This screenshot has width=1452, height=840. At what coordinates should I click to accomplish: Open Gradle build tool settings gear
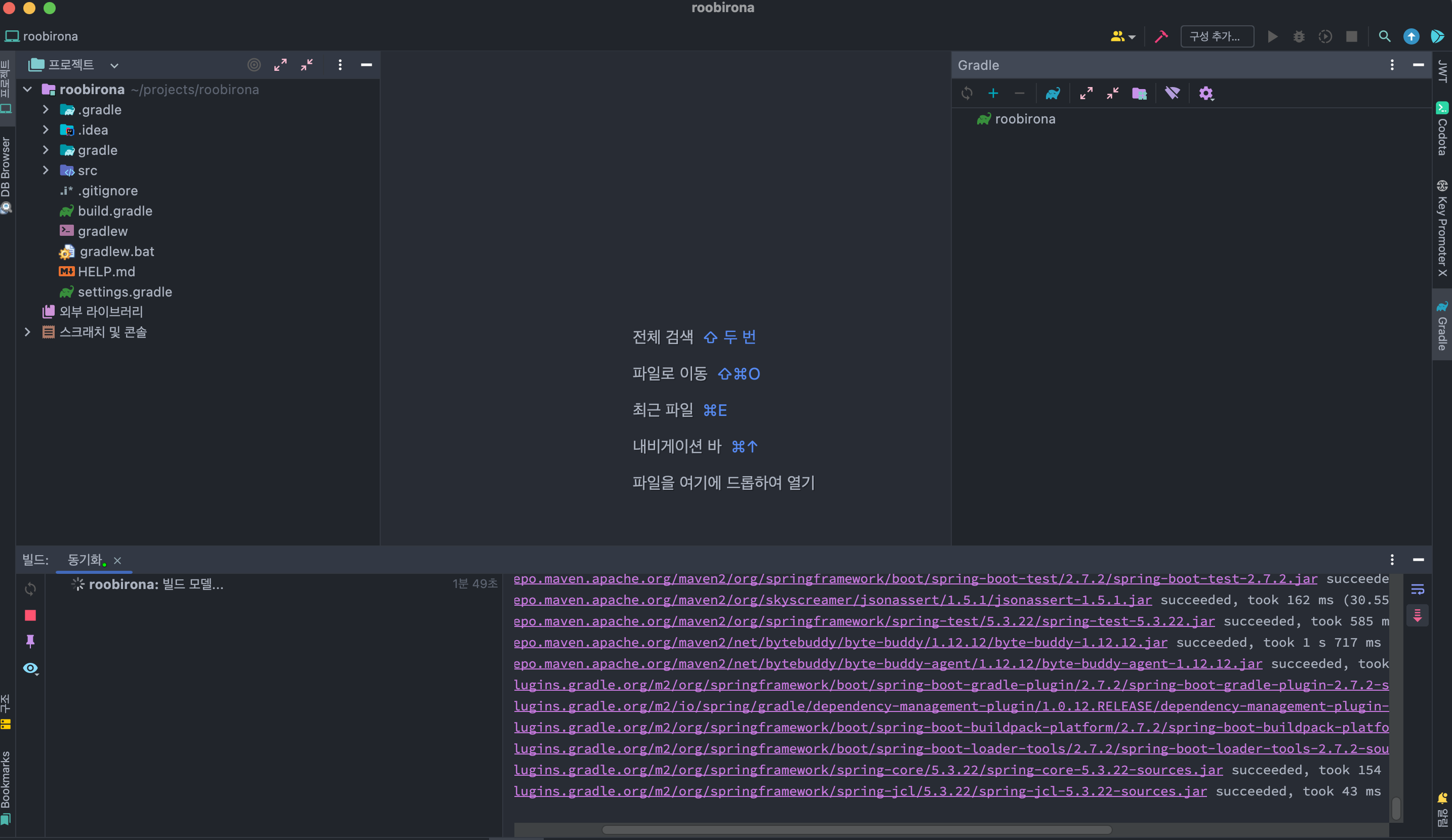coord(1205,93)
